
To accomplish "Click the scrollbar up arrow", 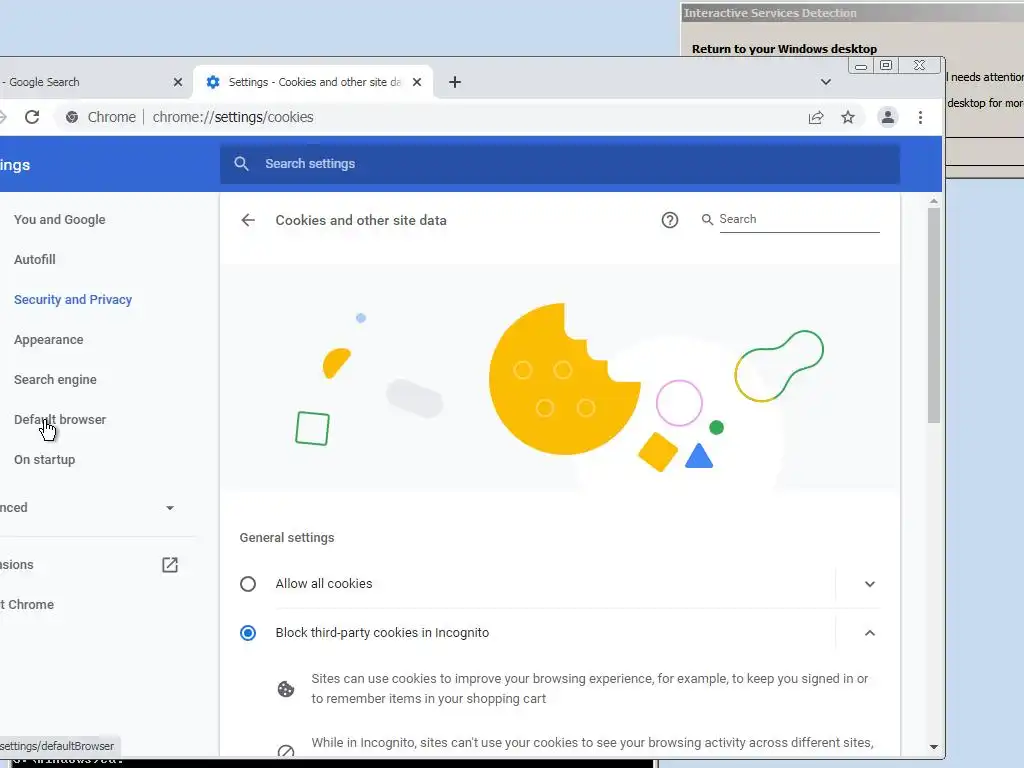I will 934,201.
